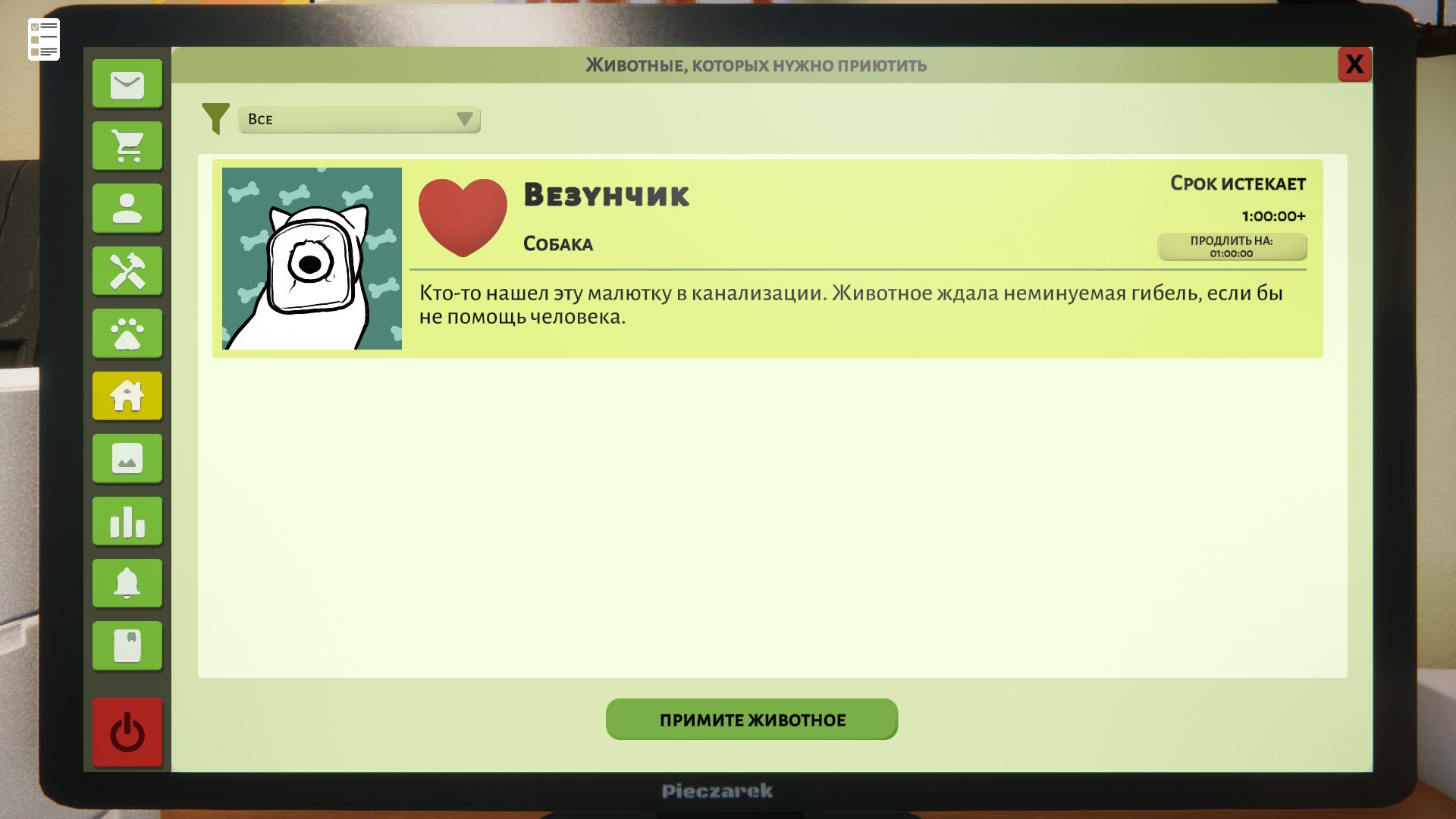Click the name 'Везунчик'
Image resolution: width=1456 pixels, height=819 pixels.
click(607, 195)
